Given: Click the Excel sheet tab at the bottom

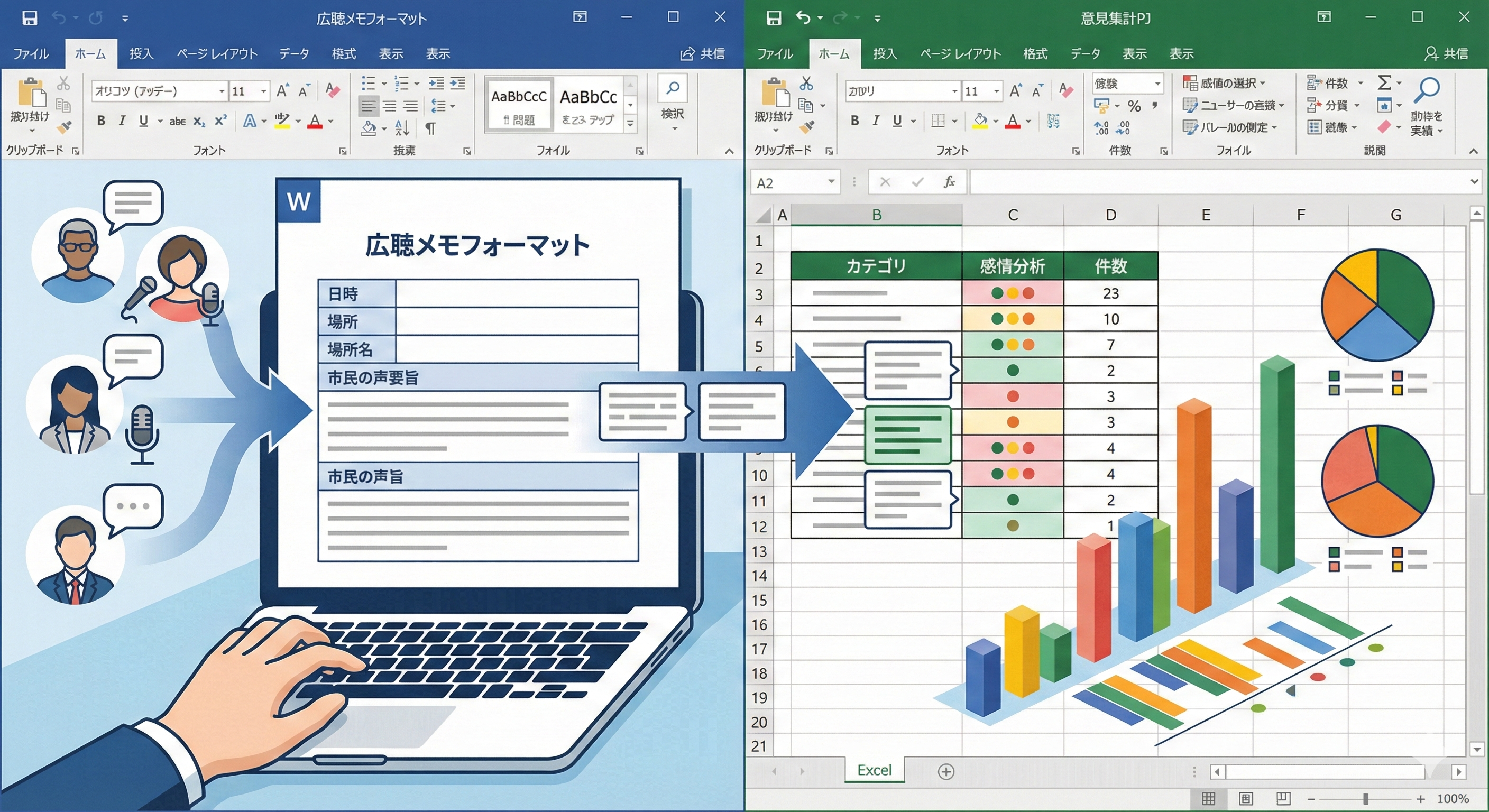Looking at the screenshot, I should click(875, 770).
